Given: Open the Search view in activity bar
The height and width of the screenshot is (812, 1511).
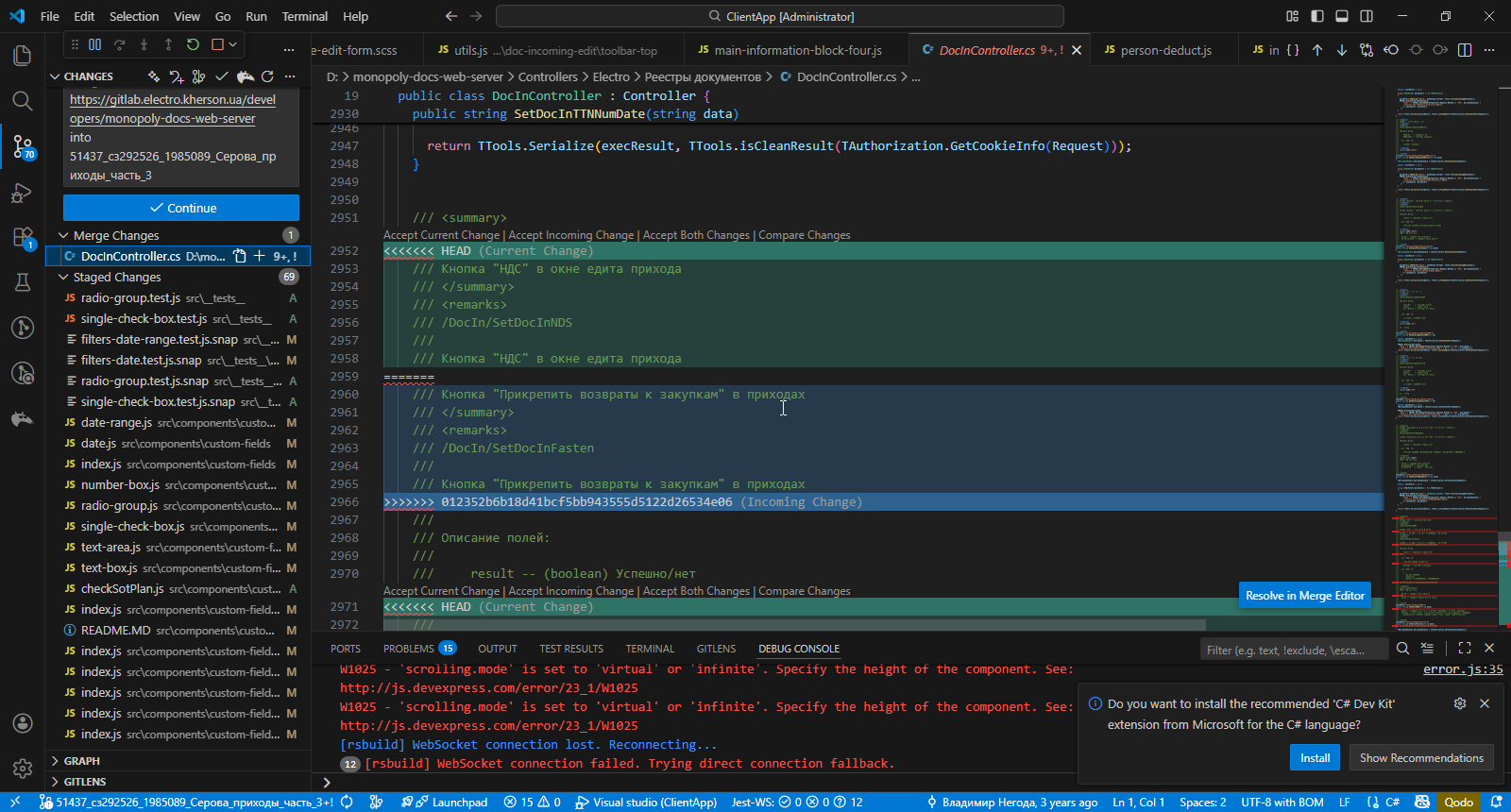Looking at the screenshot, I should (22, 101).
